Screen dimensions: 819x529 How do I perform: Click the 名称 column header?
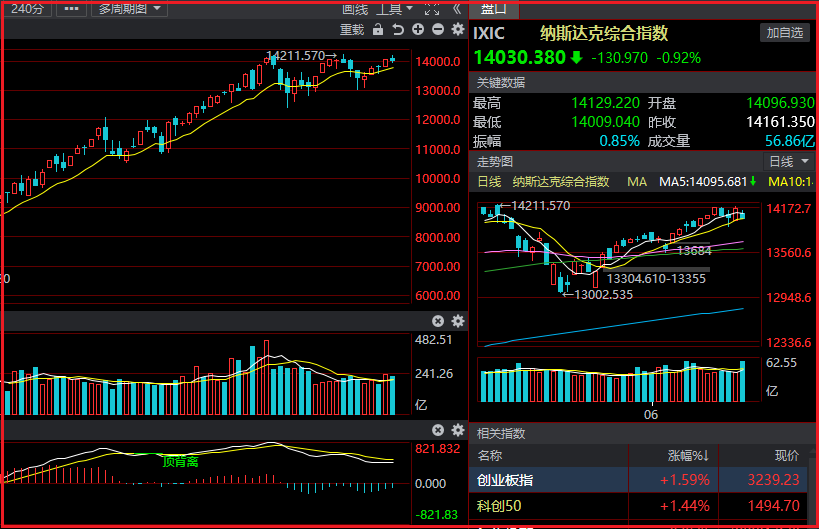coord(489,456)
